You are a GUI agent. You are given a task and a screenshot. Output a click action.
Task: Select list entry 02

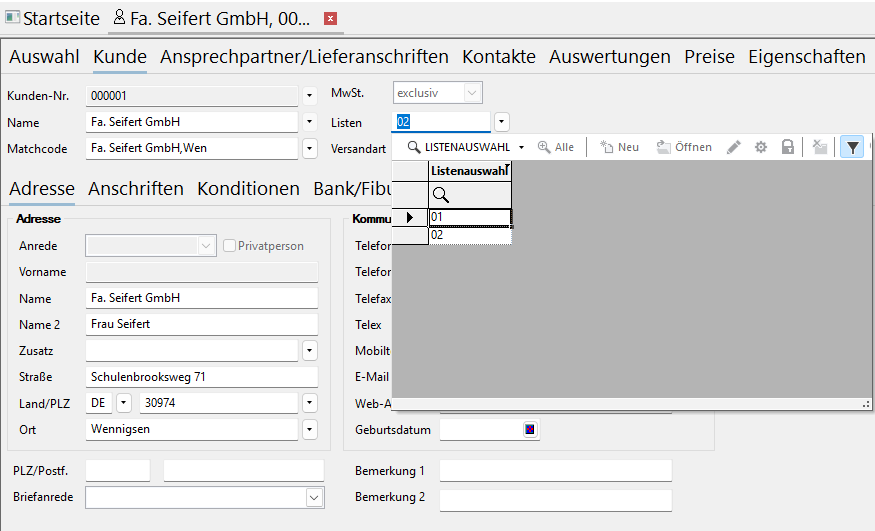point(470,235)
